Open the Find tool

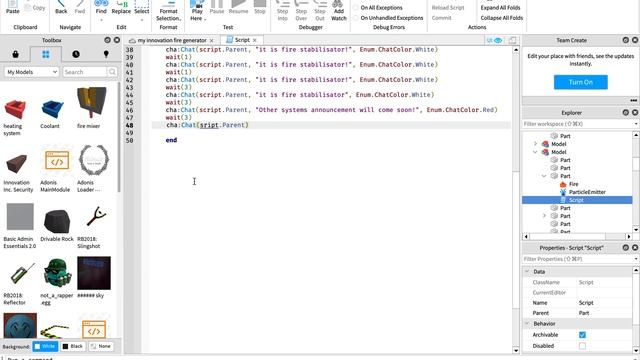101,7
